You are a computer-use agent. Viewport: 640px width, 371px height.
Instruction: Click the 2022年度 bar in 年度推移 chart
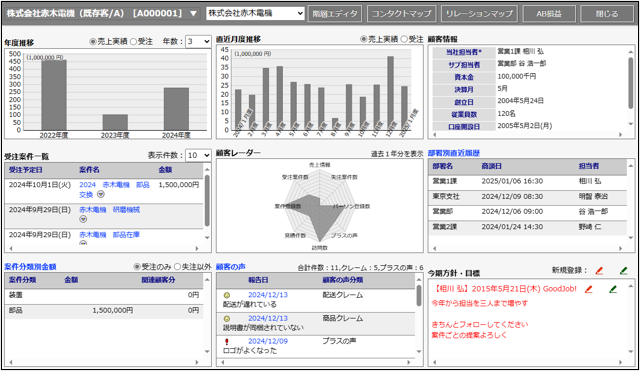coord(53,95)
